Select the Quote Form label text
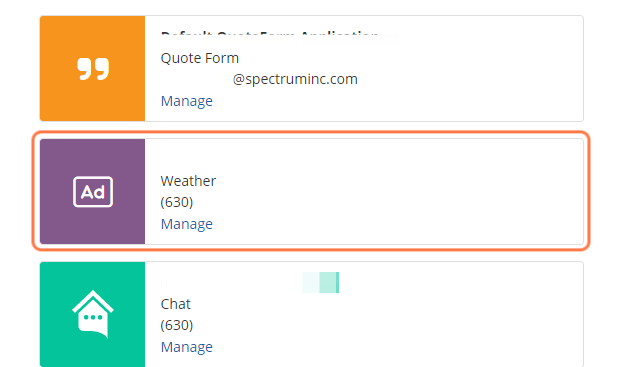The height and width of the screenshot is (367, 639). (x=200, y=58)
